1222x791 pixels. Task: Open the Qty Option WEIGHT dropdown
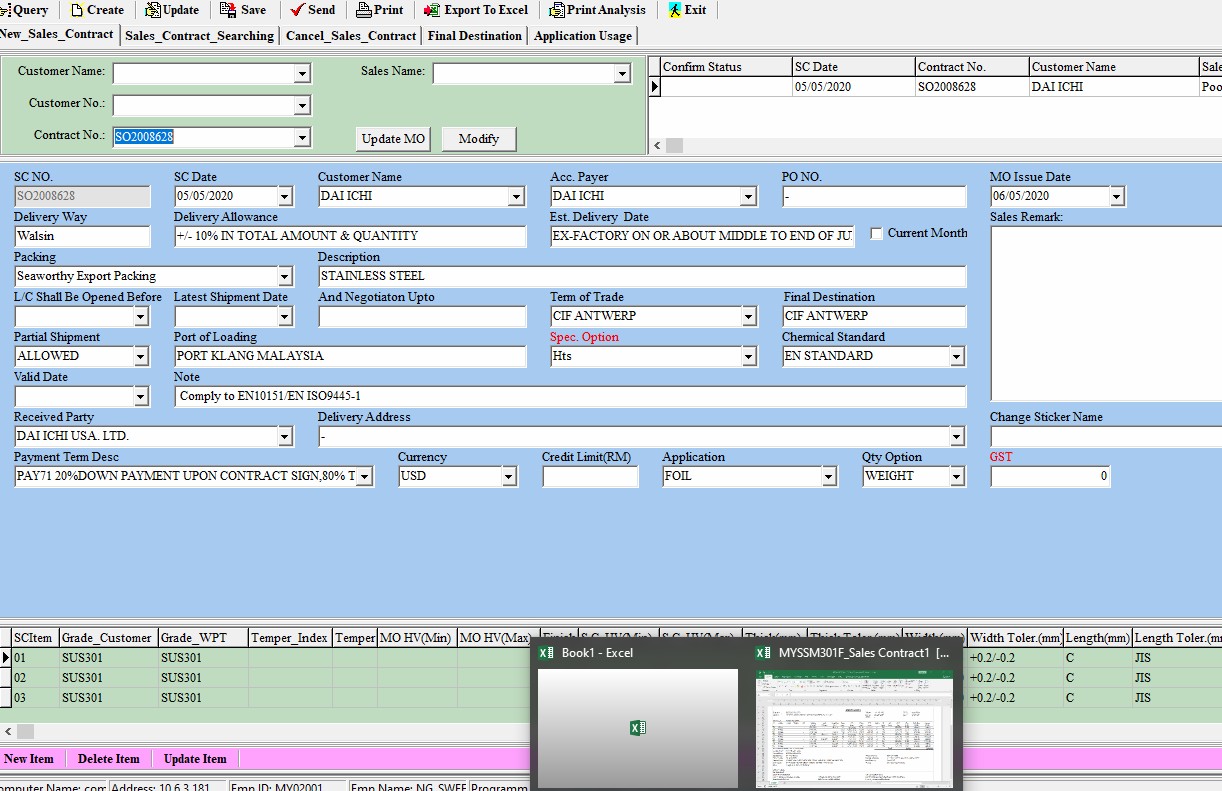(x=957, y=477)
